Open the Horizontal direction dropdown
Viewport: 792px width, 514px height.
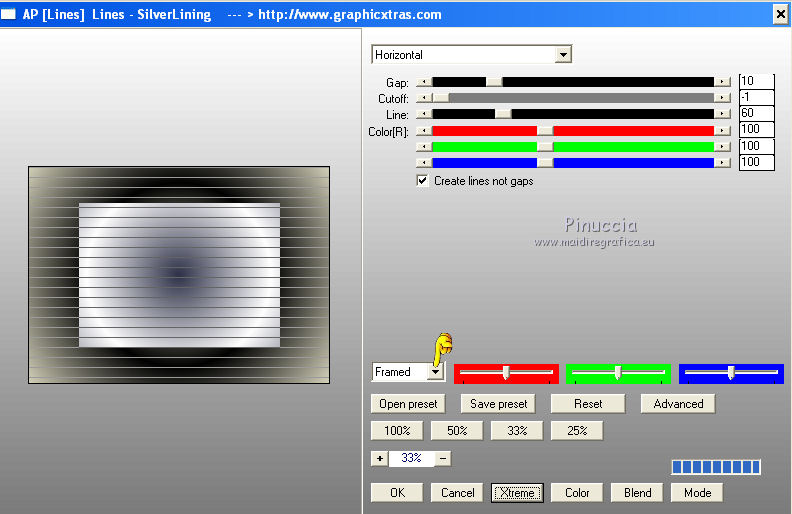point(563,55)
